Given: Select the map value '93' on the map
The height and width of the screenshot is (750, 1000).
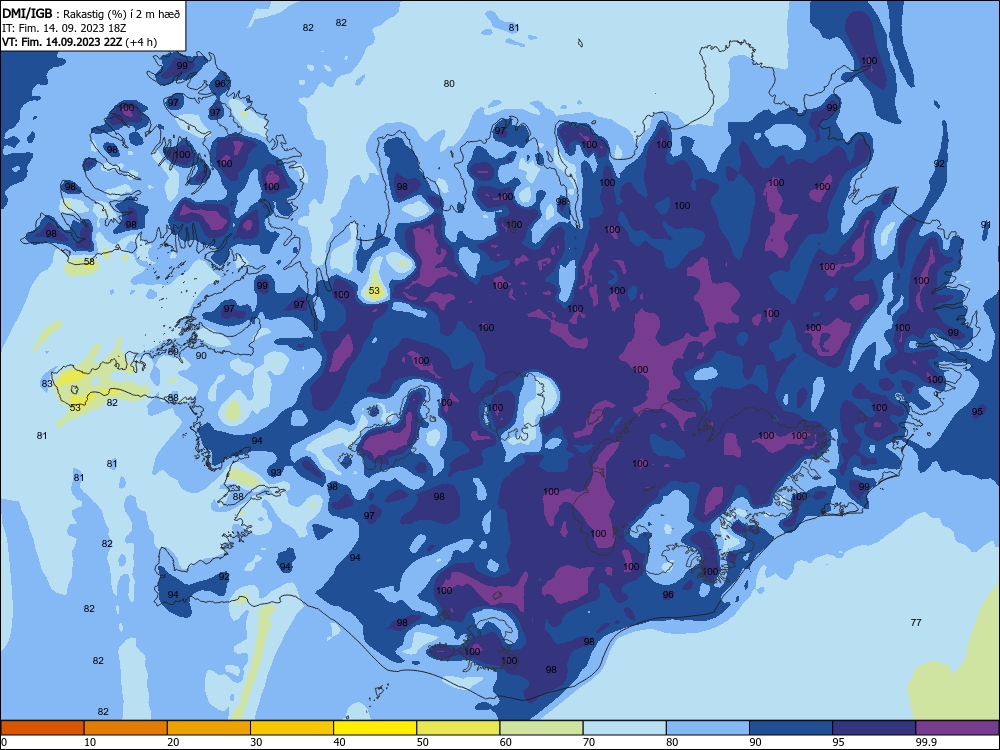Looking at the screenshot, I should click(276, 473).
